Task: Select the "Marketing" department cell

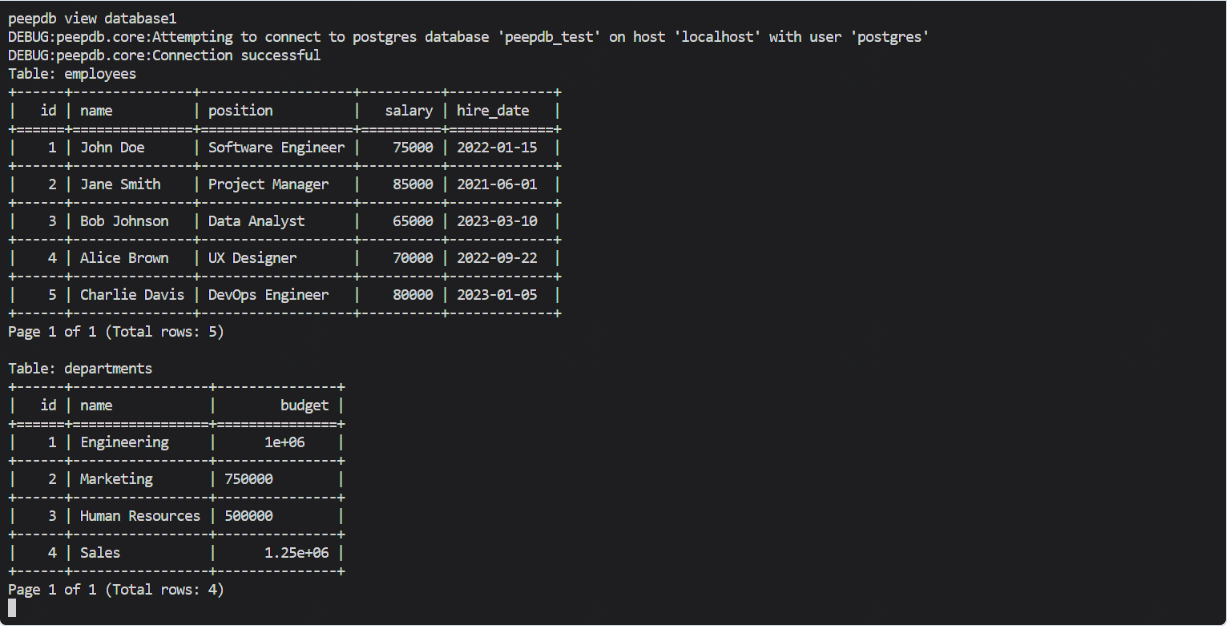Action: [116, 479]
